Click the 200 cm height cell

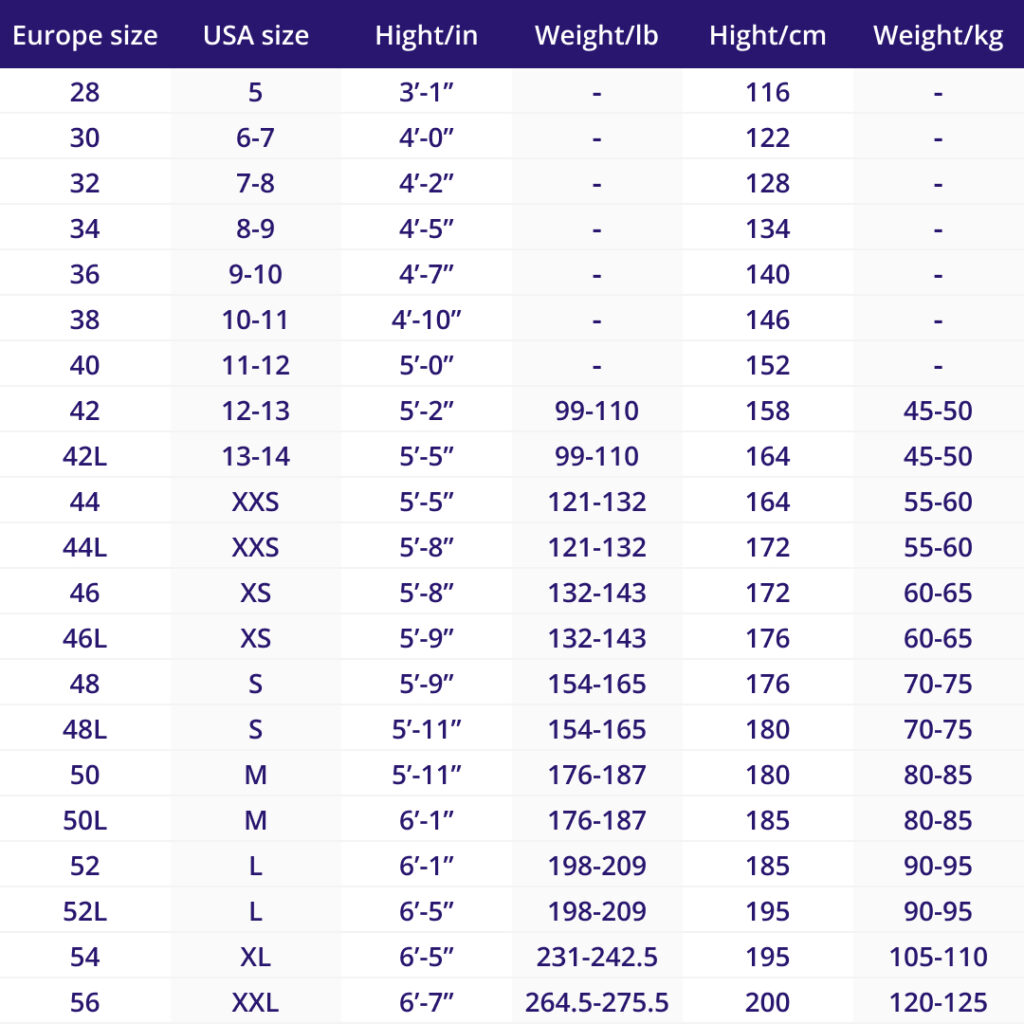click(x=768, y=1002)
